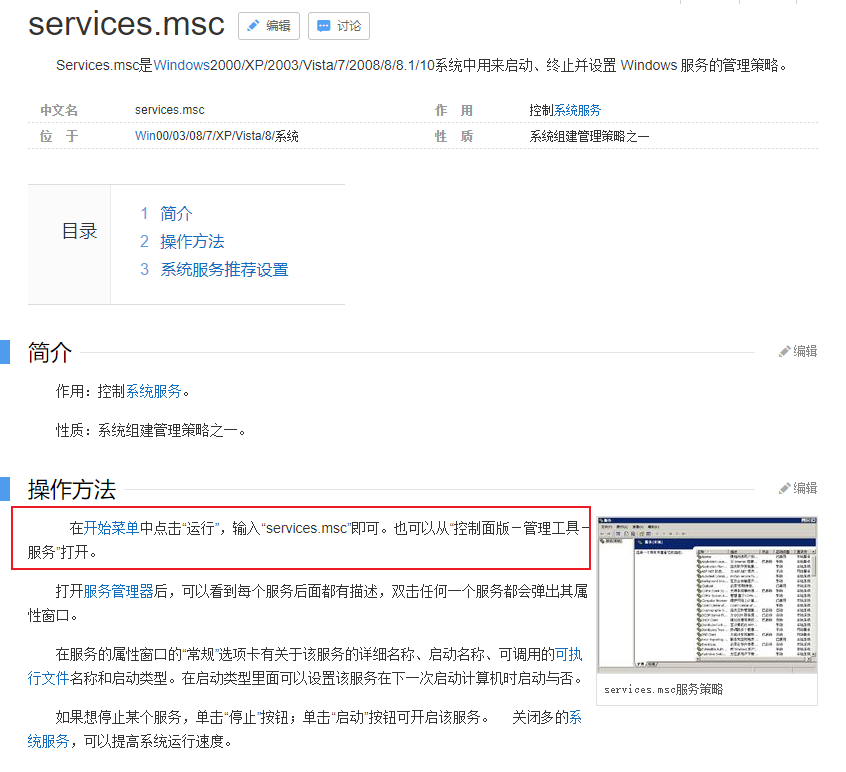Select 简介 in the 目录 contents list

174,213
